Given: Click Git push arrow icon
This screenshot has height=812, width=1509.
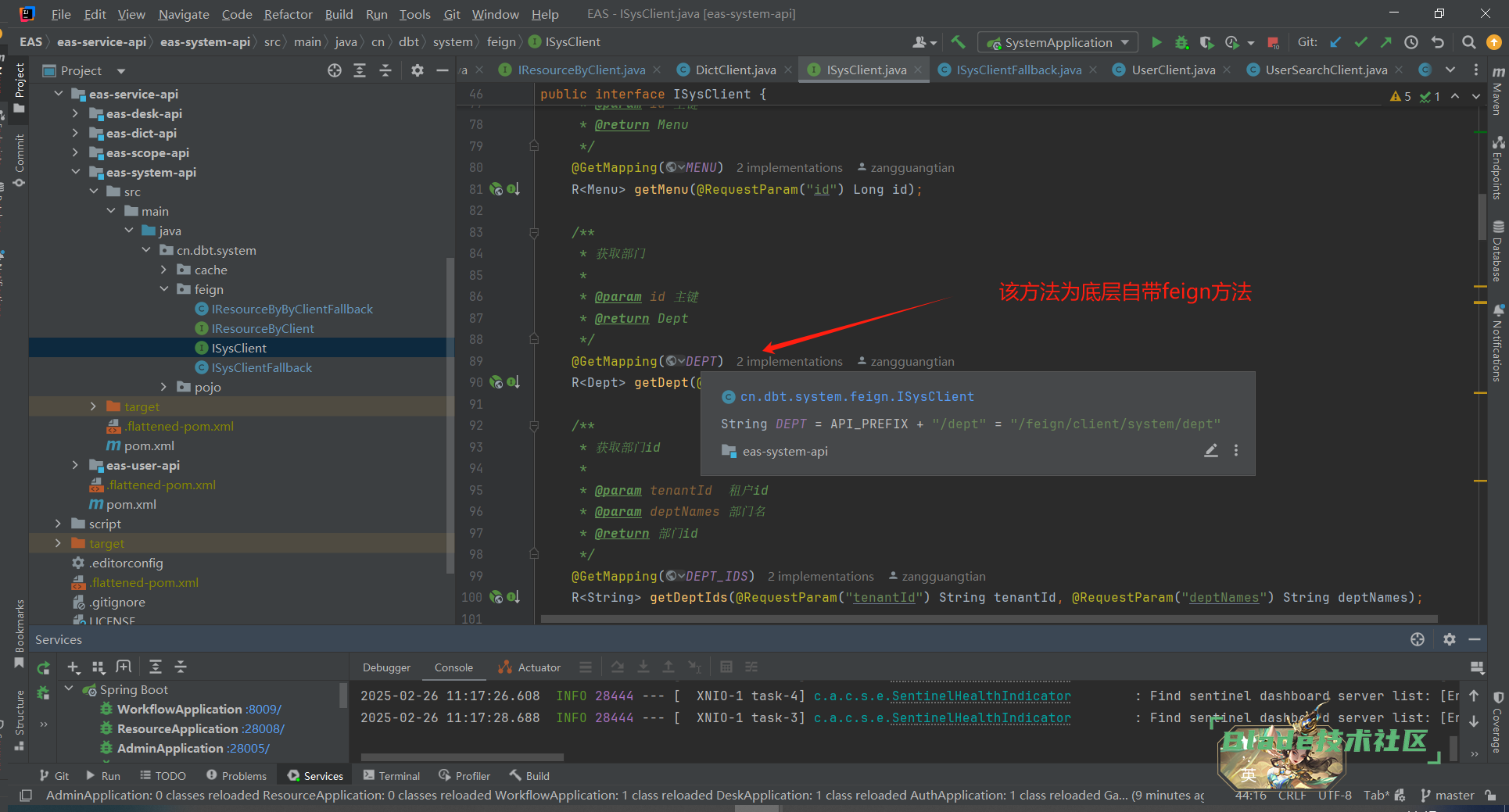Looking at the screenshot, I should (1385, 42).
